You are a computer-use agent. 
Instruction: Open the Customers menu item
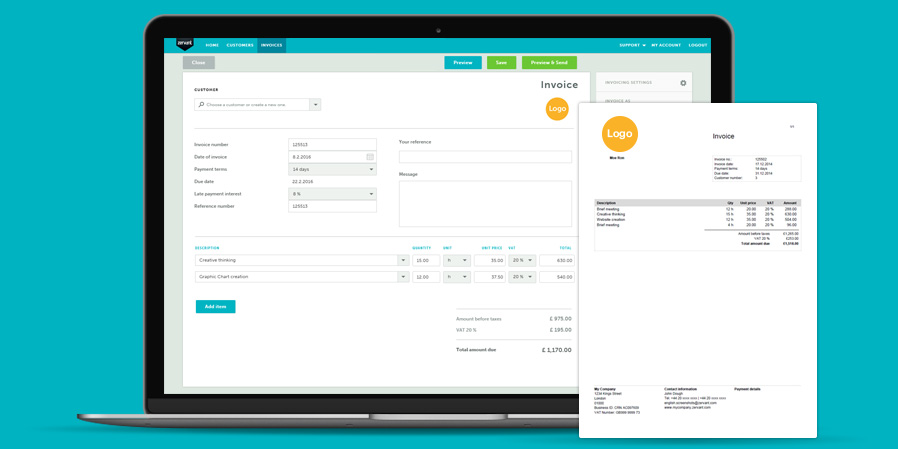point(240,45)
